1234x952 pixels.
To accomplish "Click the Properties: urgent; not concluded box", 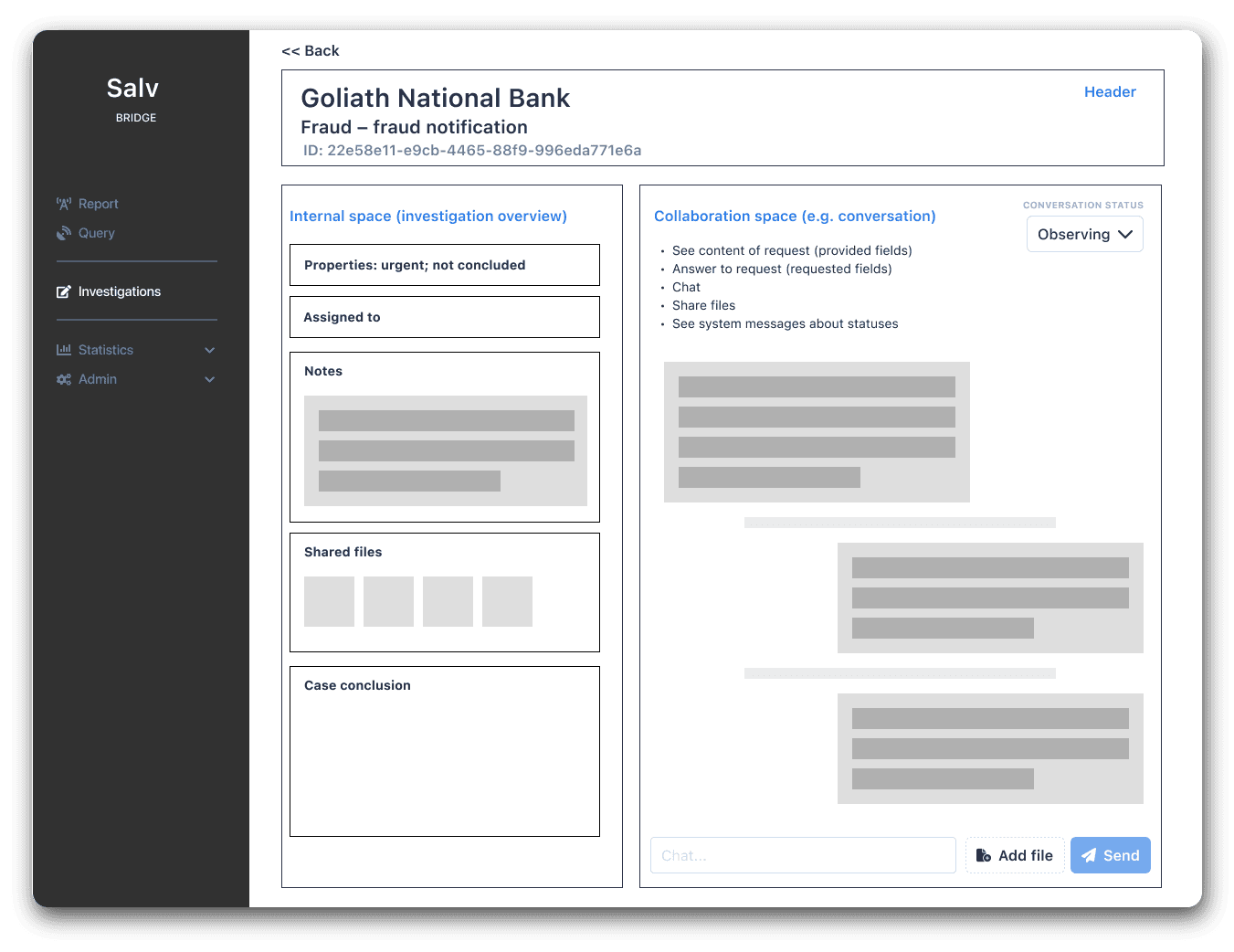I will (x=445, y=265).
